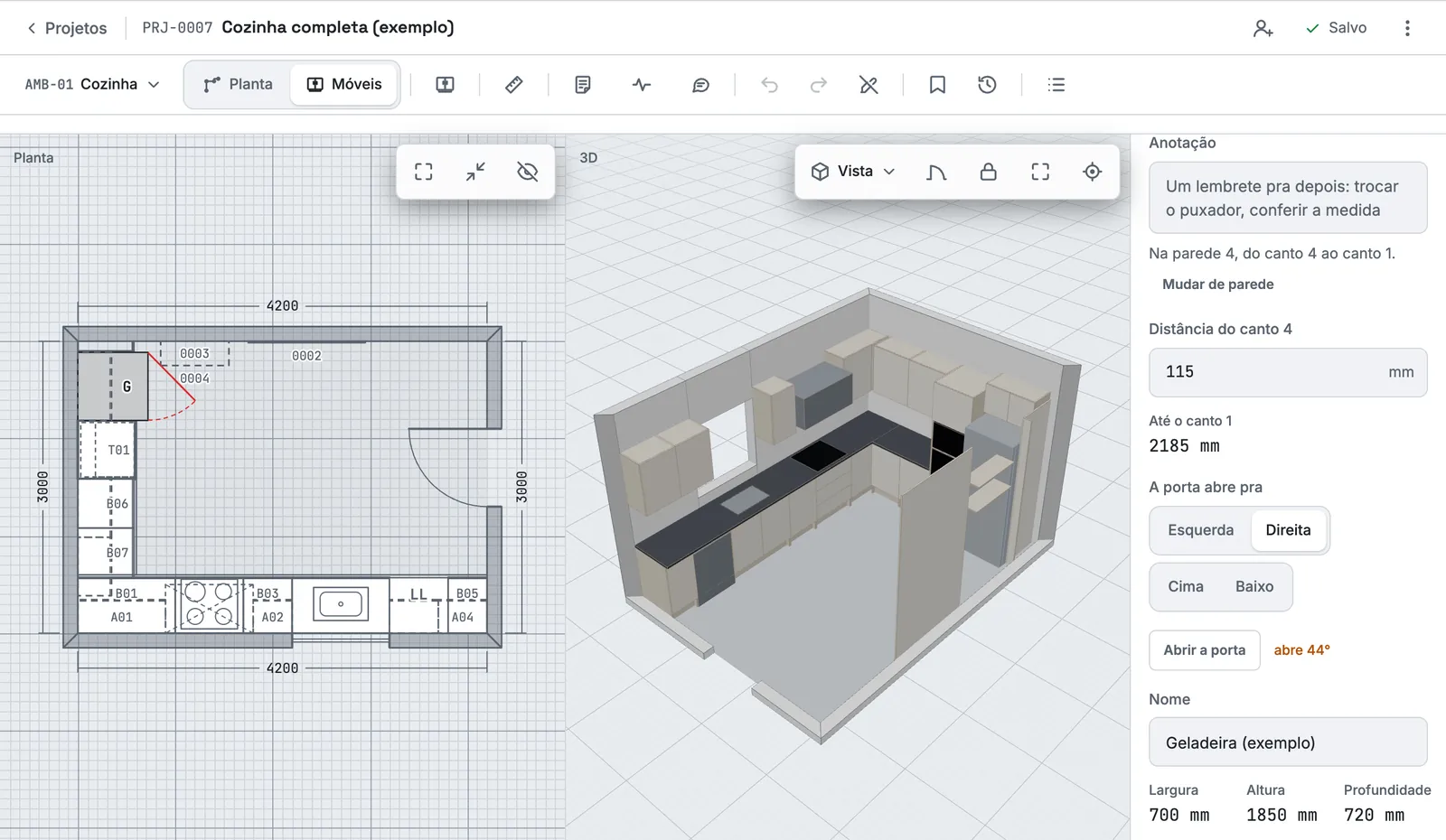Set door to open Direita
1446x840 pixels.
[1288, 530]
